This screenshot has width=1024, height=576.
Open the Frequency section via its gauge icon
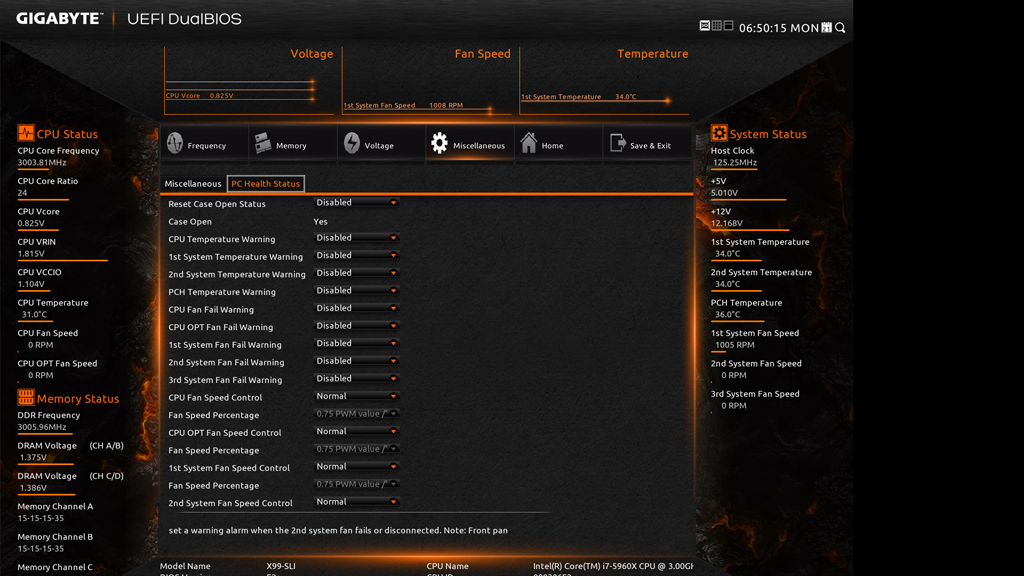175,144
